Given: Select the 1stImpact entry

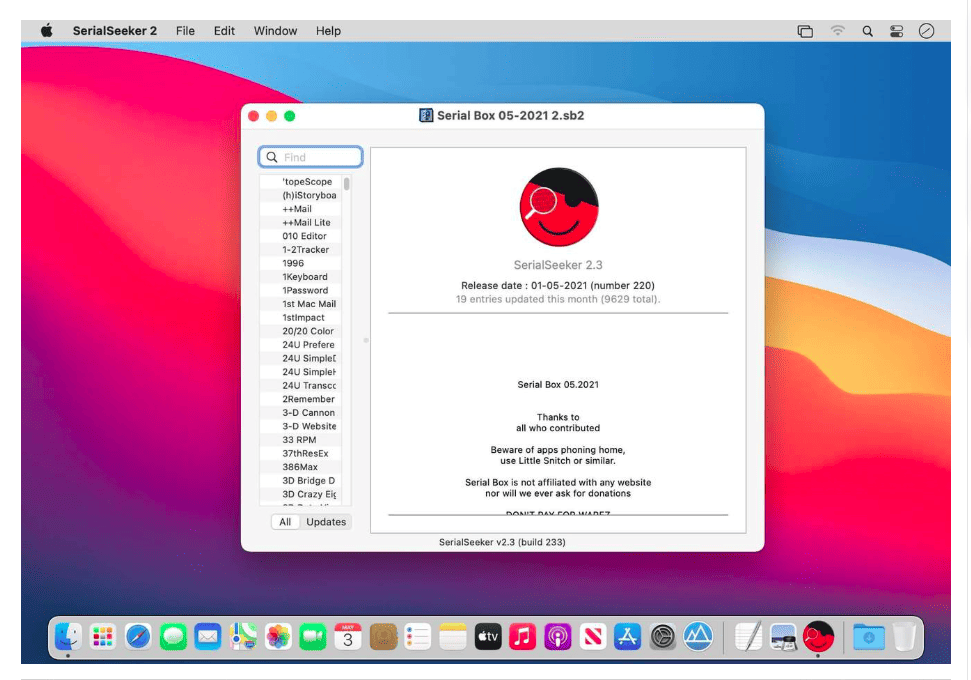Looking at the screenshot, I should (x=300, y=318).
